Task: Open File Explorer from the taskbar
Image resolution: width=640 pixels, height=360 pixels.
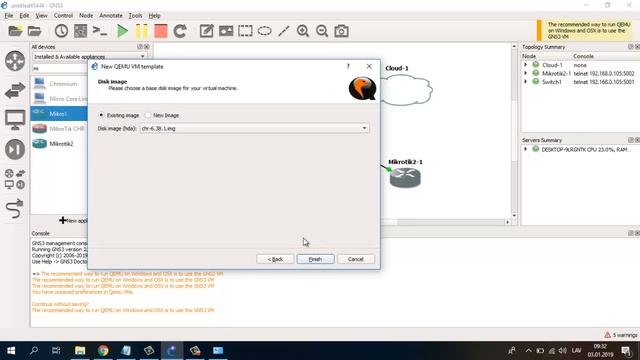Action: click(x=80, y=350)
